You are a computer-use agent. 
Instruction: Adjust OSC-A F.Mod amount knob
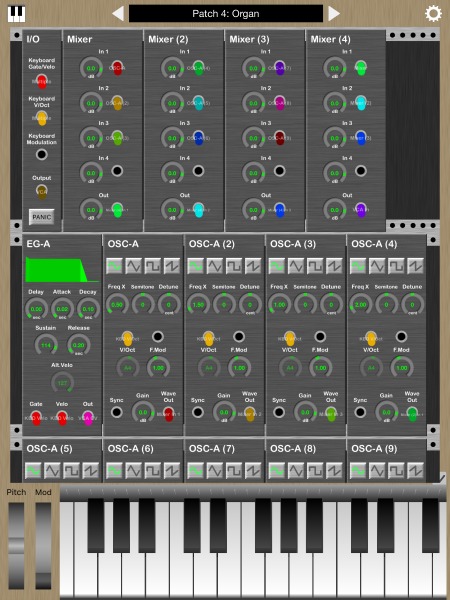click(158, 368)
